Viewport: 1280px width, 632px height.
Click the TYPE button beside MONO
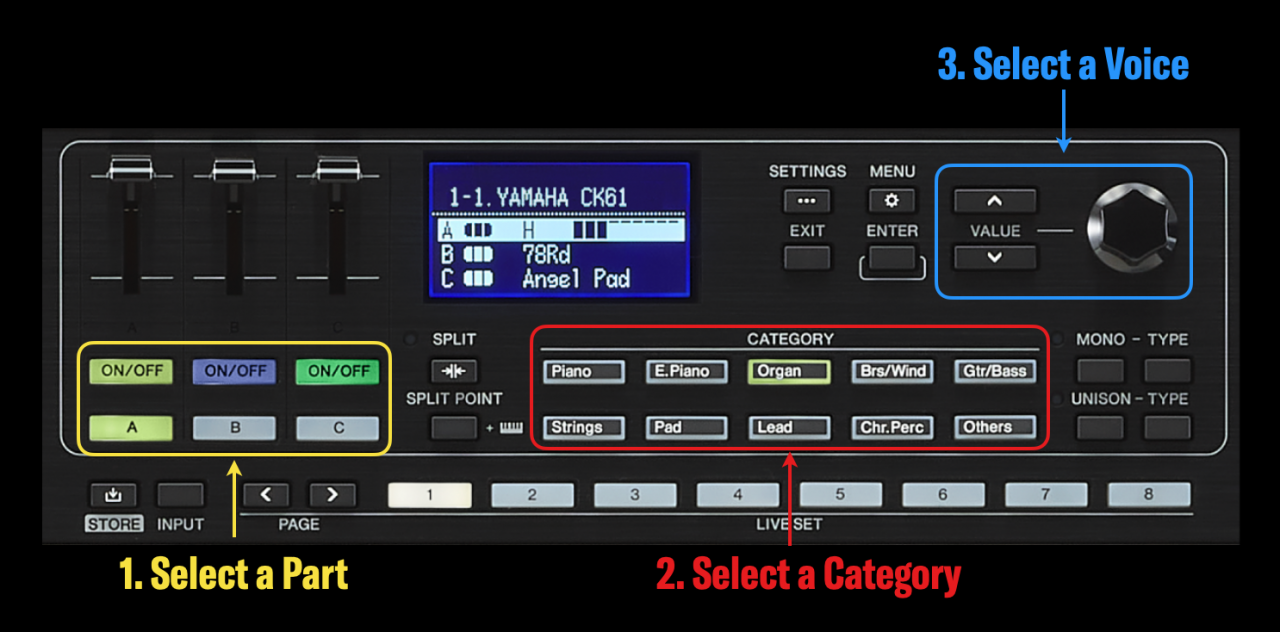click(1167, 371)
